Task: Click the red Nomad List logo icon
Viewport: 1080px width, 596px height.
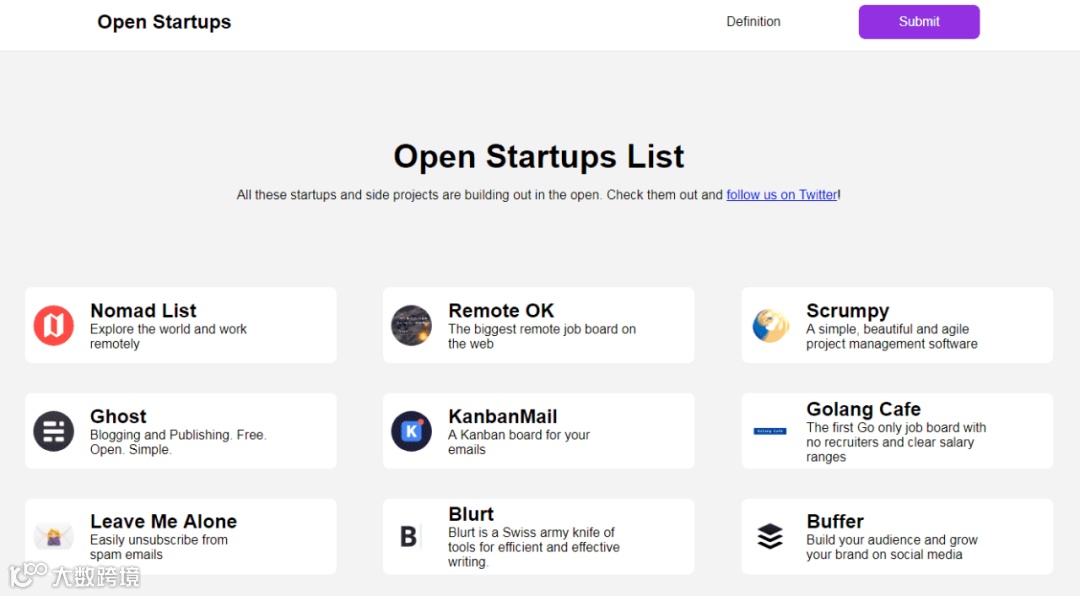Action: [x=54, y=325]
